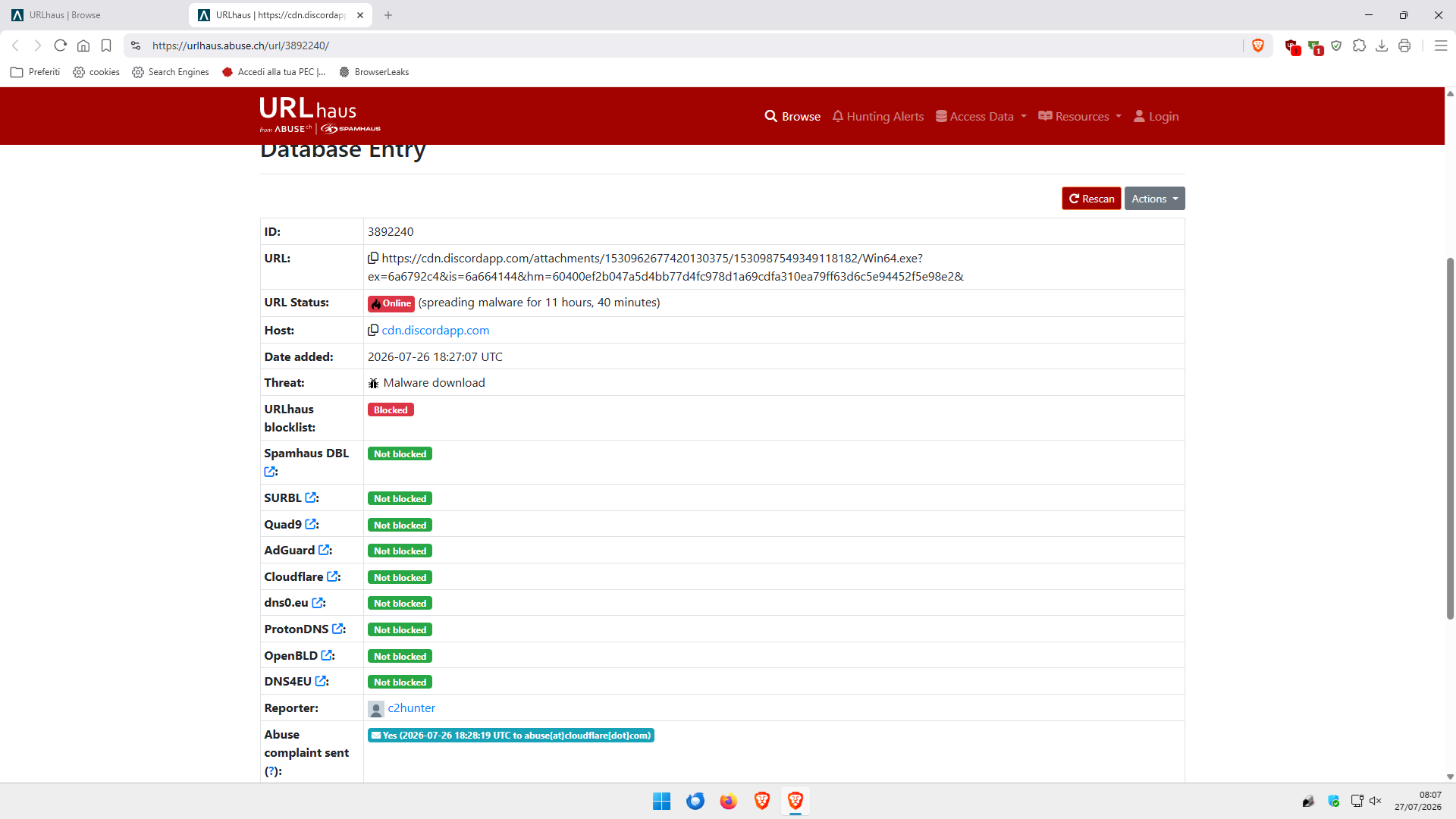Click the Cloudflare Not blocked badge
The image size is (1456, 819).
[400, 578]
